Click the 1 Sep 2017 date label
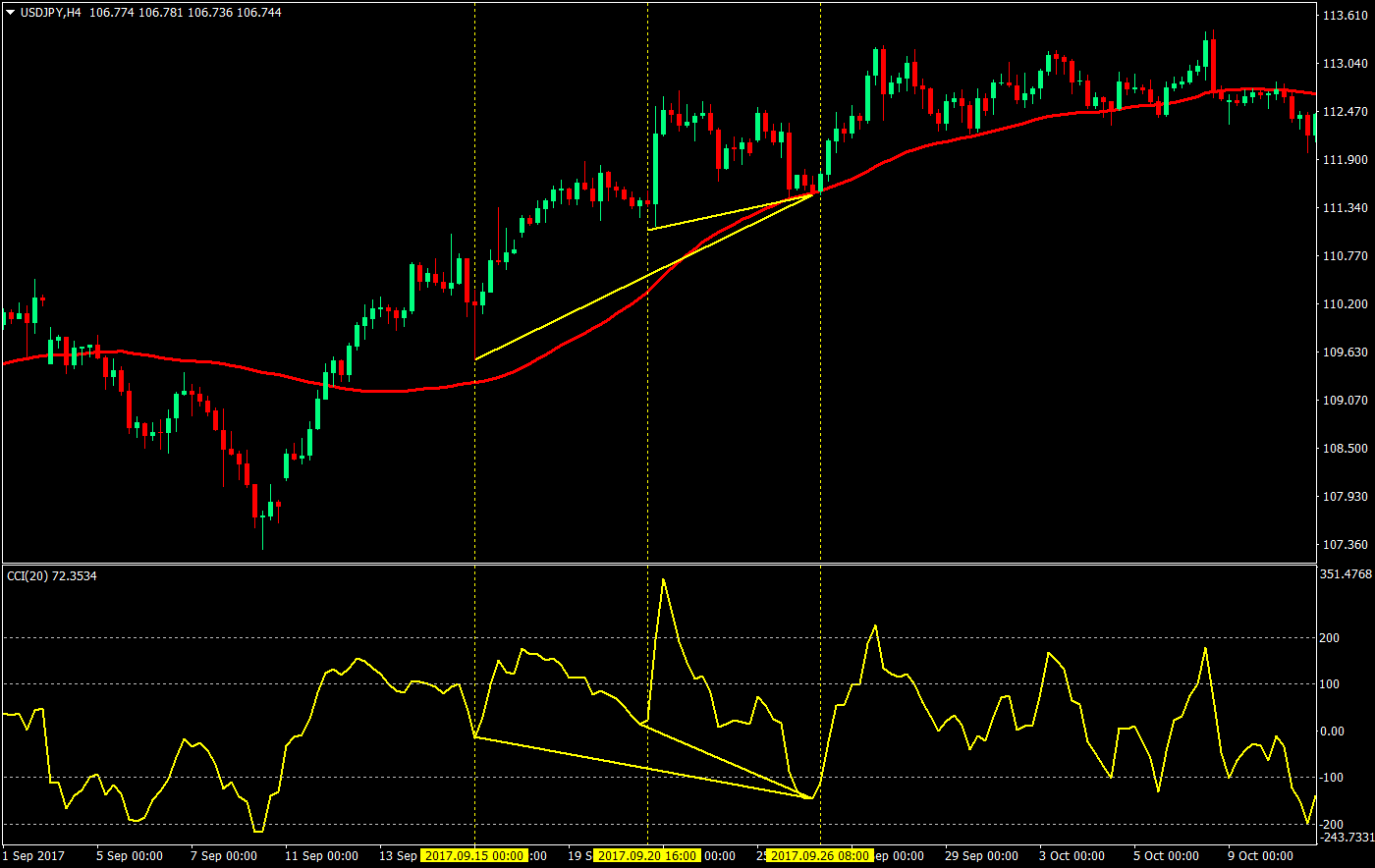Viewport: 1375px width, 868px height. [x=35, y=856]
